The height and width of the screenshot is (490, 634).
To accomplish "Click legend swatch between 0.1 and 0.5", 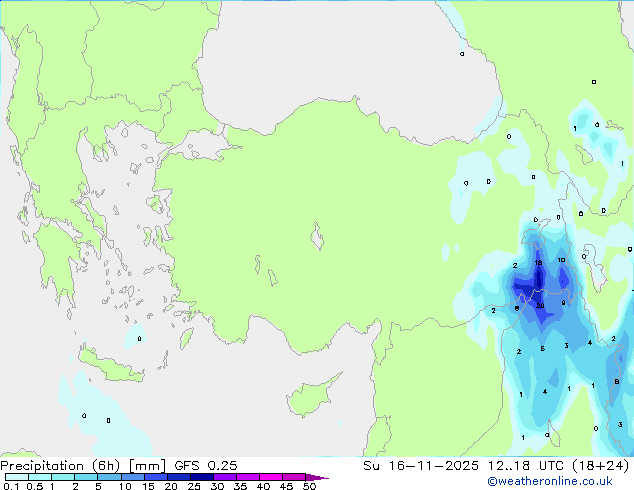I will pos(17,477).
